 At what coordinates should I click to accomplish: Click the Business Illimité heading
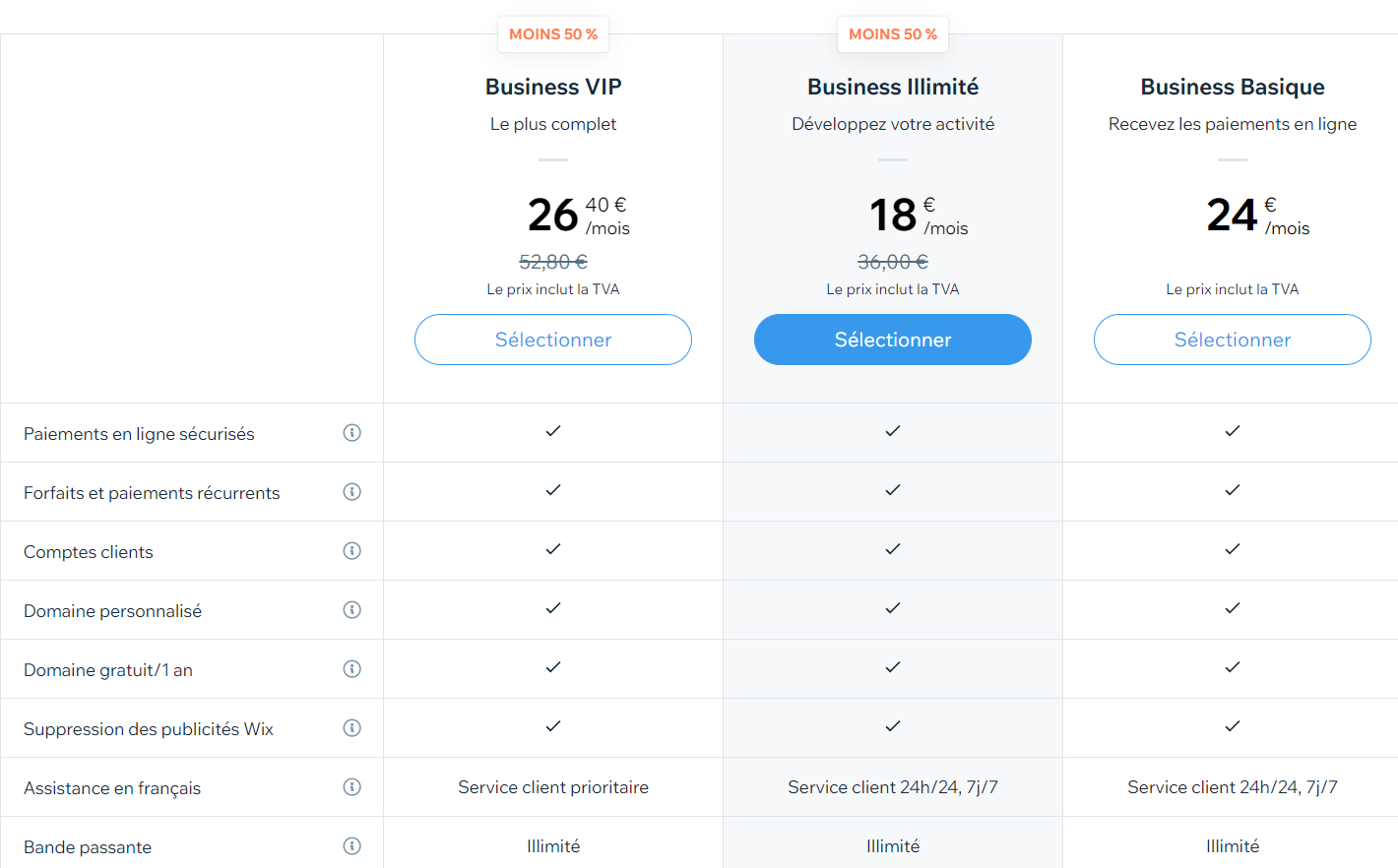pos(893,87)
